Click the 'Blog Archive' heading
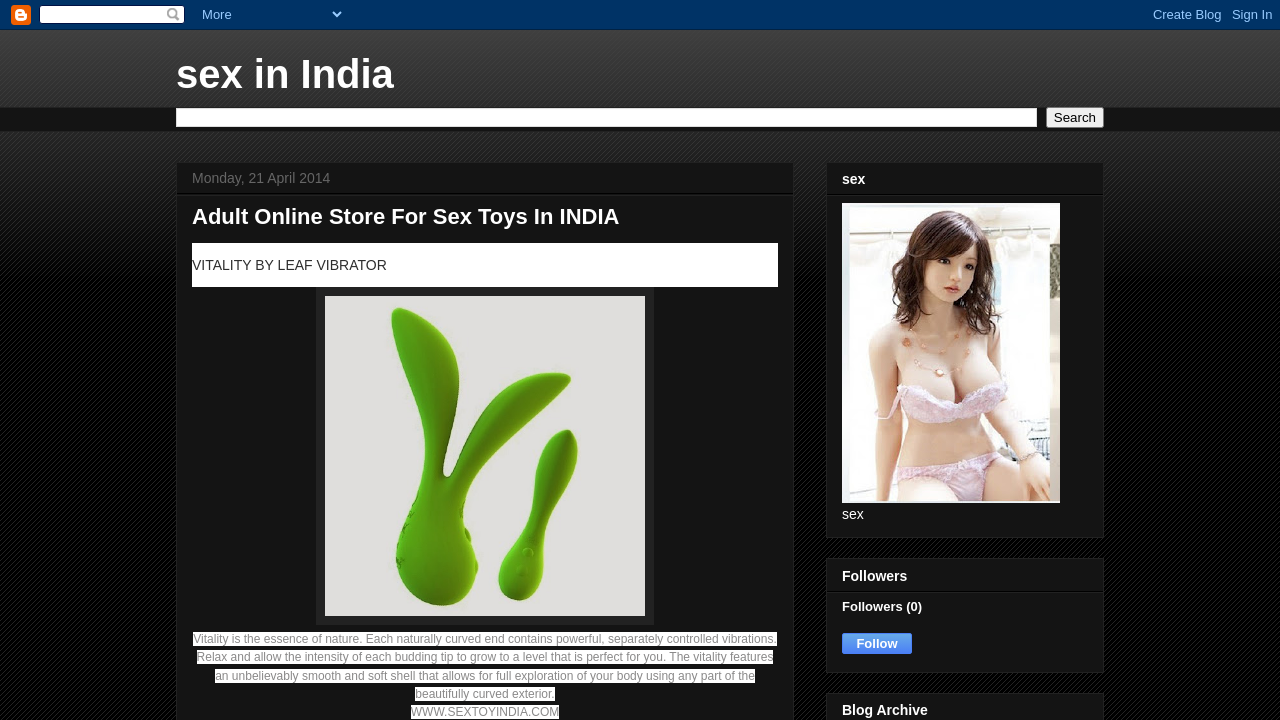The height and width of the screenshot is (720, 1280). (885, 710)
